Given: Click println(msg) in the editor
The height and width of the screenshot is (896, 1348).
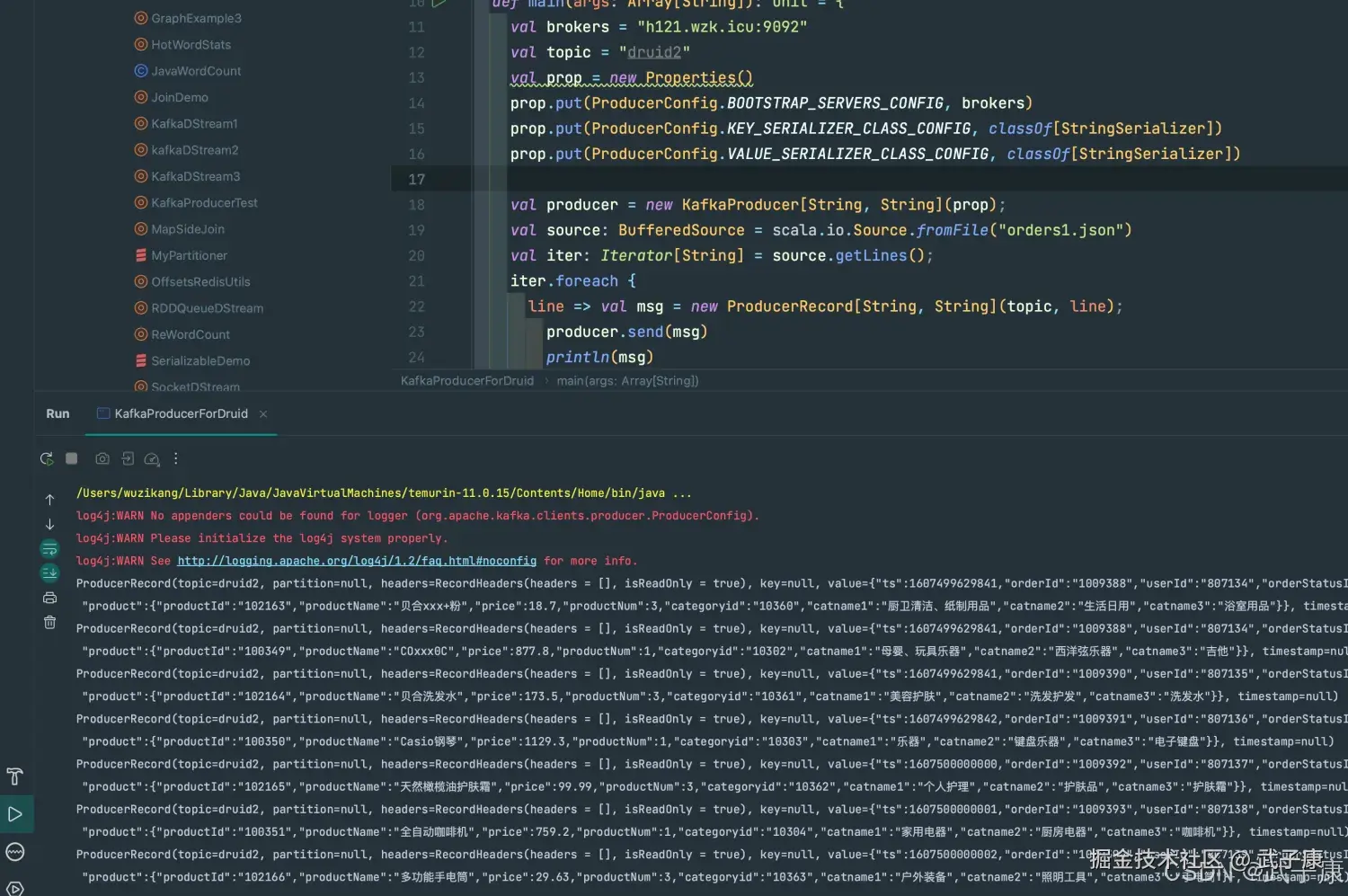Looking at the screenshot, I should [599, 358].
